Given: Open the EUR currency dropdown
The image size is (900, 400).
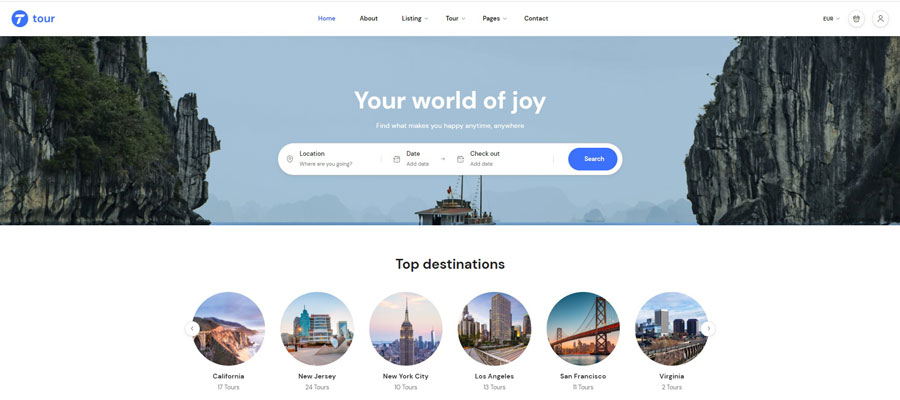Looking at the screenshot, I should click(831, 19).
